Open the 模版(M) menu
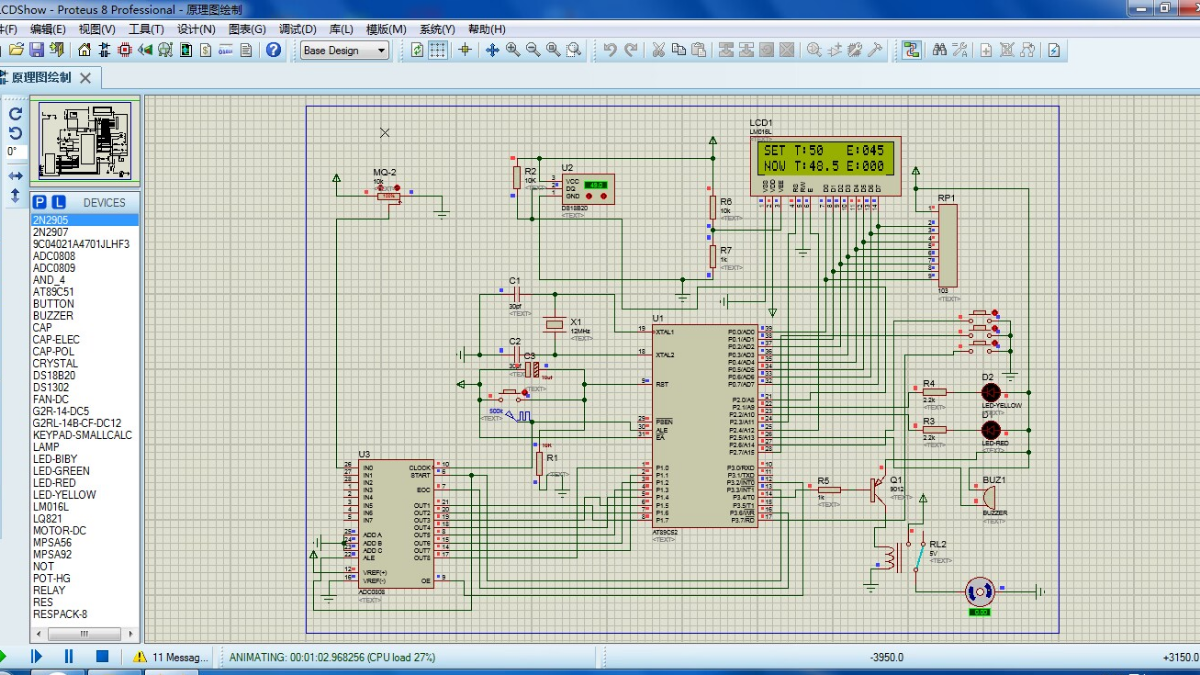The height and width of the screenshot is (675, 1200). pos(386,29)
